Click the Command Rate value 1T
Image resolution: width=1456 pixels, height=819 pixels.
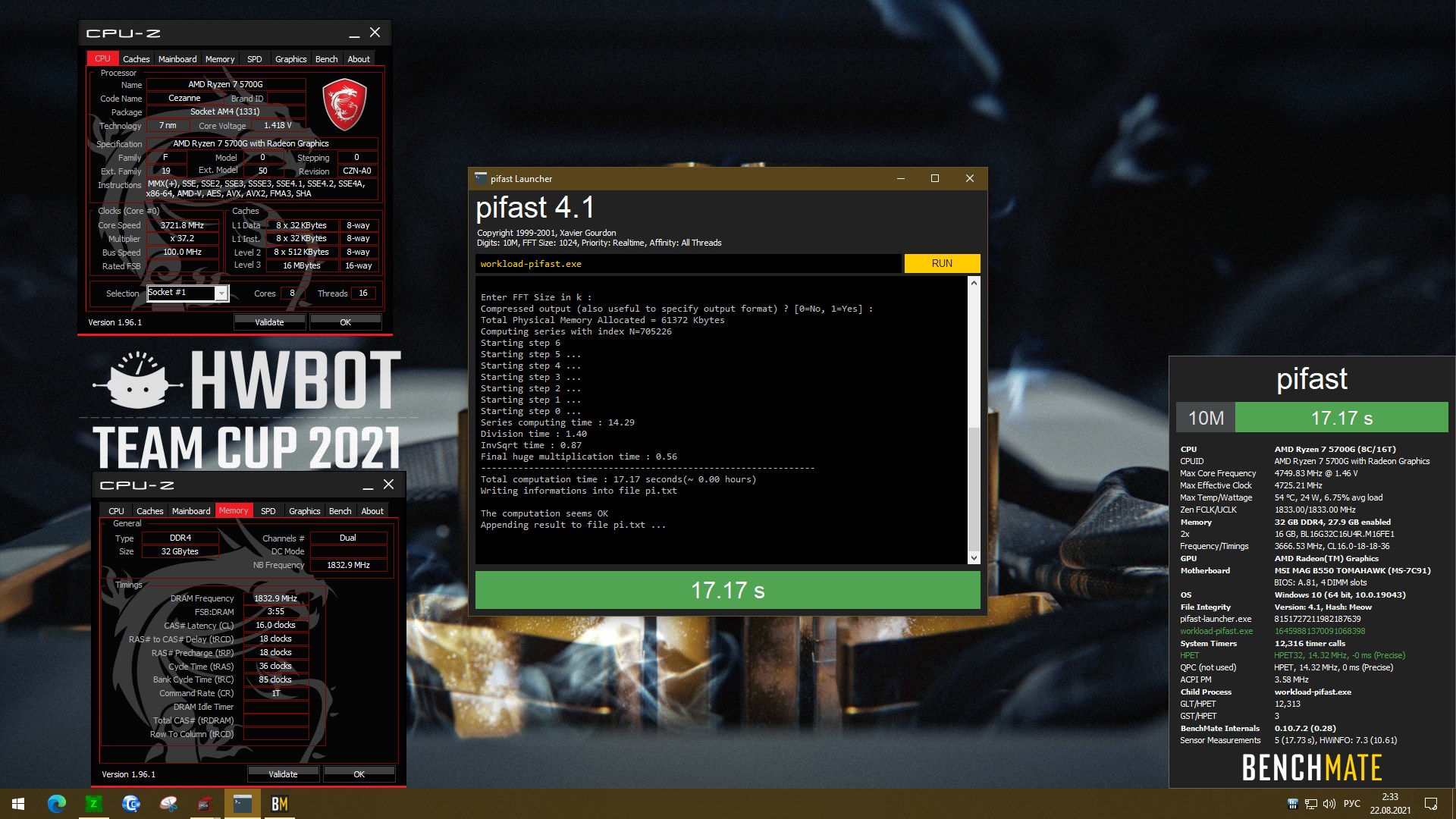click(x=275, y=693)
